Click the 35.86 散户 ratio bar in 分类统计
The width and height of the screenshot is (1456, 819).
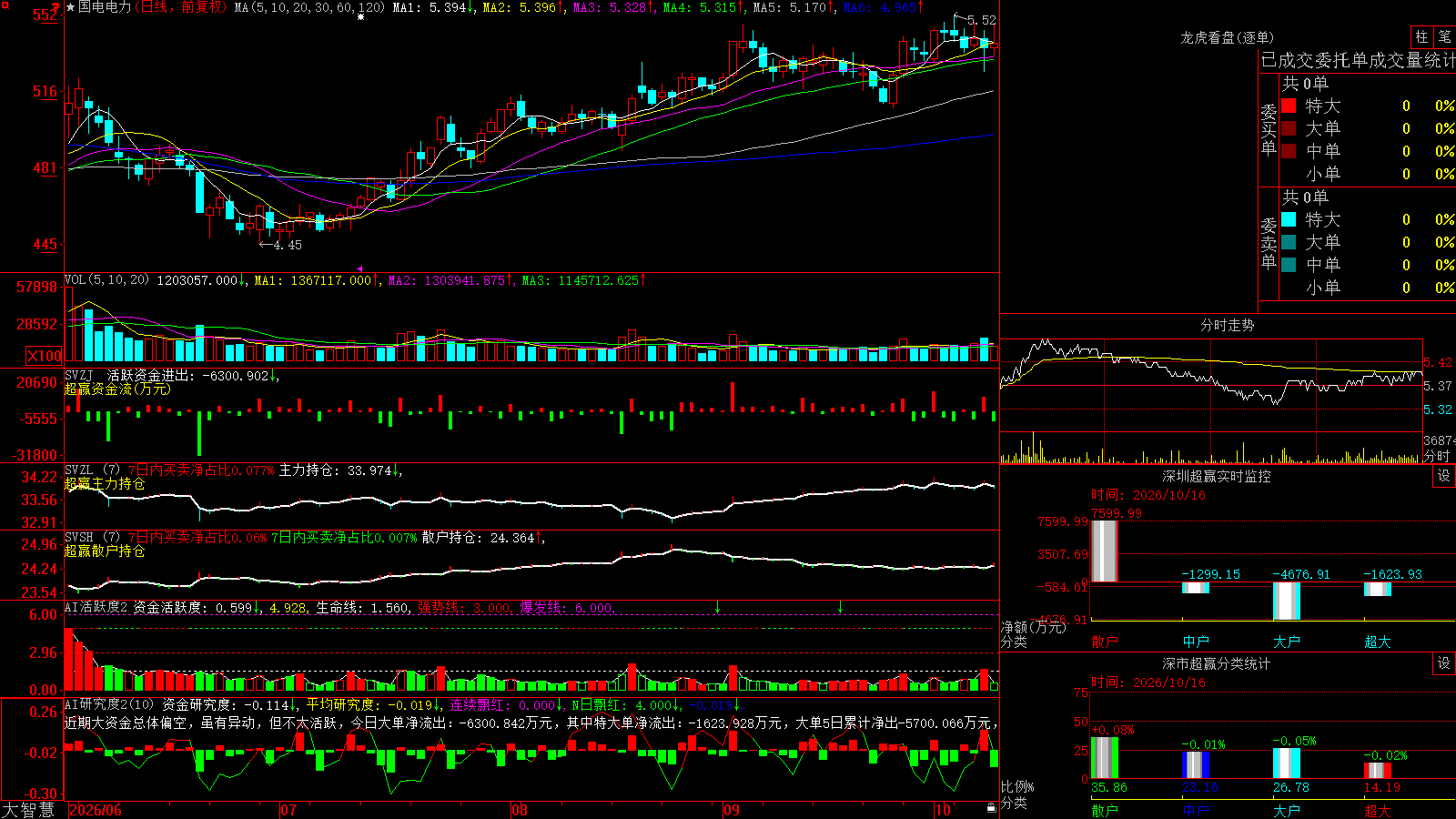[1105, 757]
